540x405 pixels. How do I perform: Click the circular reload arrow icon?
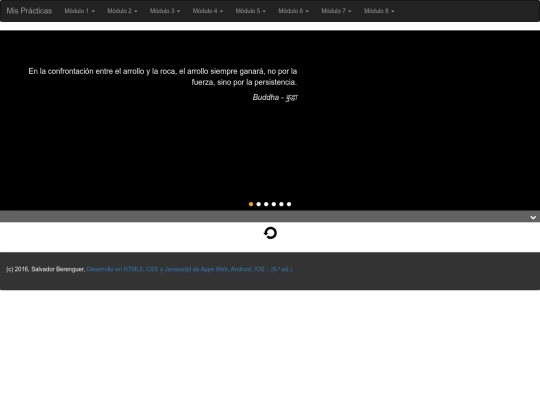[270, 233]
